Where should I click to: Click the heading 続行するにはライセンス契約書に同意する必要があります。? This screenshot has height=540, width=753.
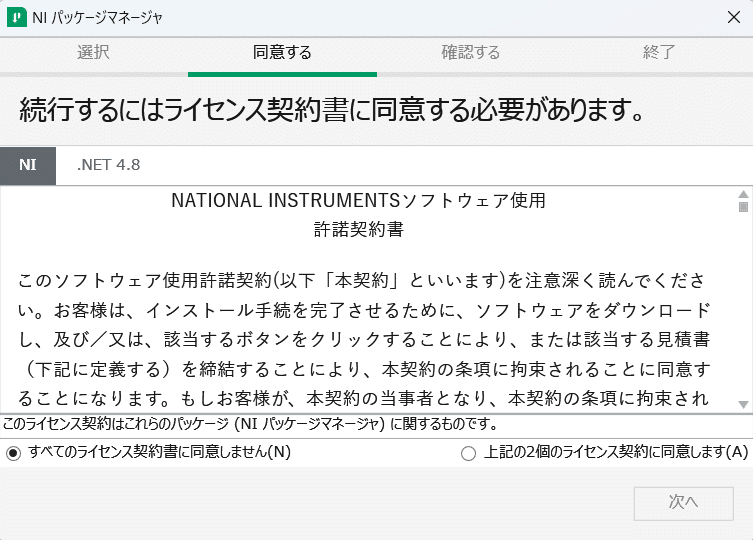[331, 110]
